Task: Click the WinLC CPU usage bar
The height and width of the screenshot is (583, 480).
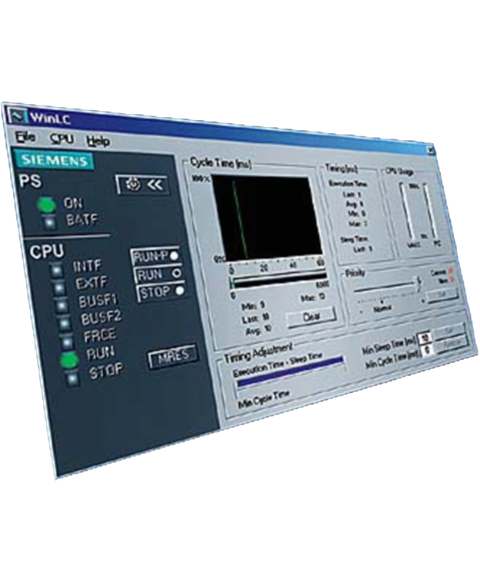Action: pyautogui.click(x=406, y=211)
